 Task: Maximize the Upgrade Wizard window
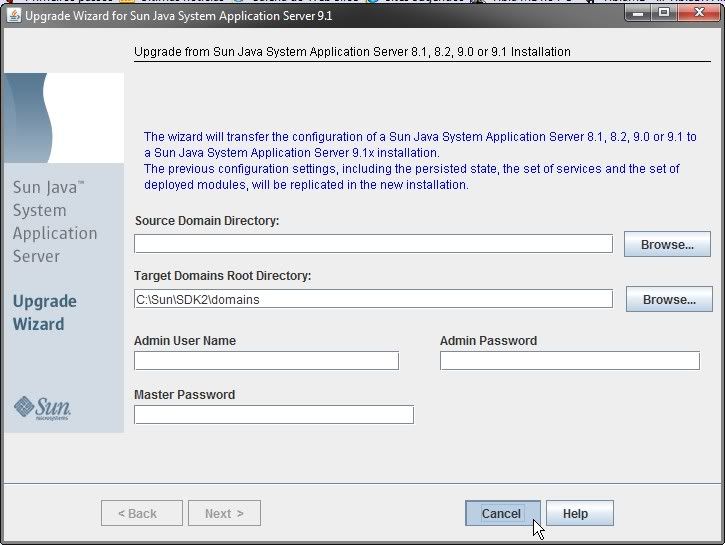pos(664,14)
